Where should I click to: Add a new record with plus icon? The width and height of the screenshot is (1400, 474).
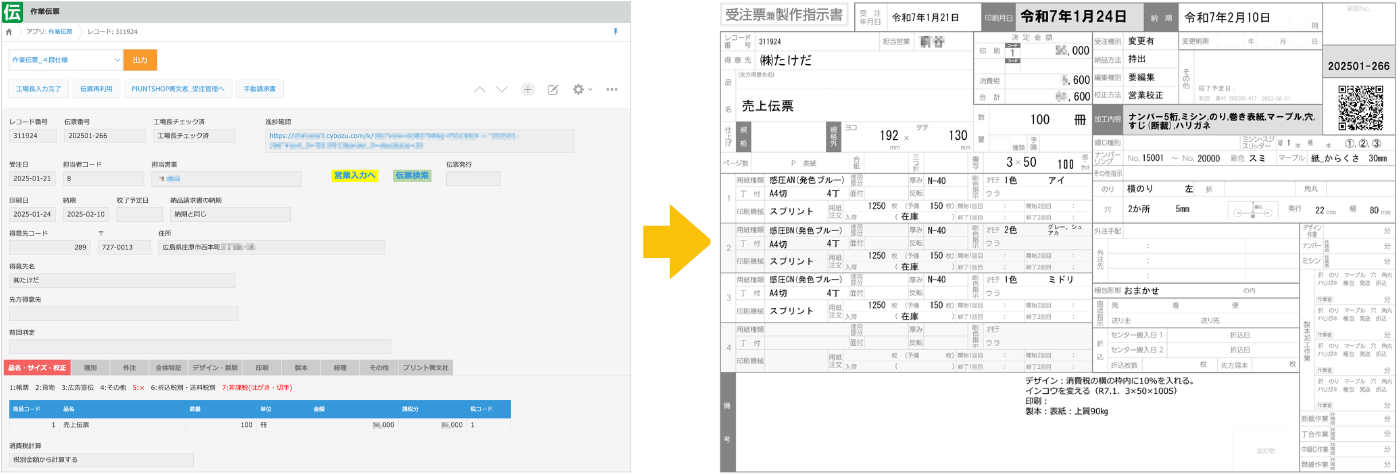tap(528, 89)
